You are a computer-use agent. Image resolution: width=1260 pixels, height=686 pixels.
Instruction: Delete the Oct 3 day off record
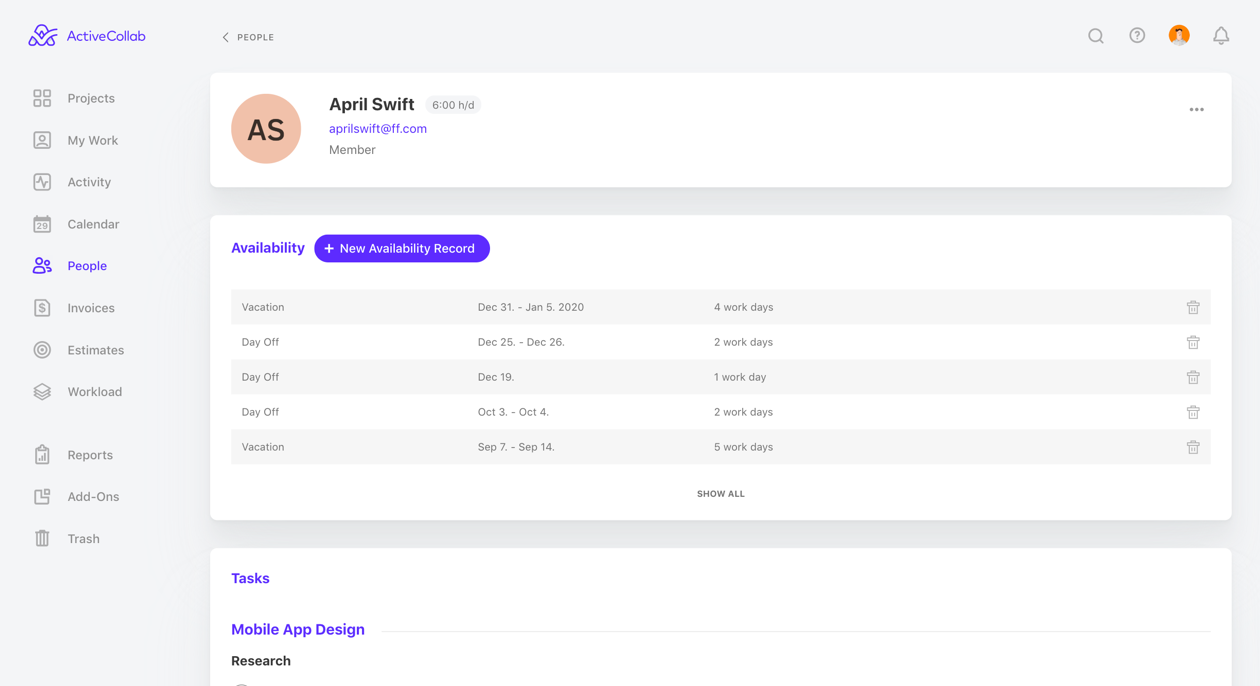tap(1193, 412)
